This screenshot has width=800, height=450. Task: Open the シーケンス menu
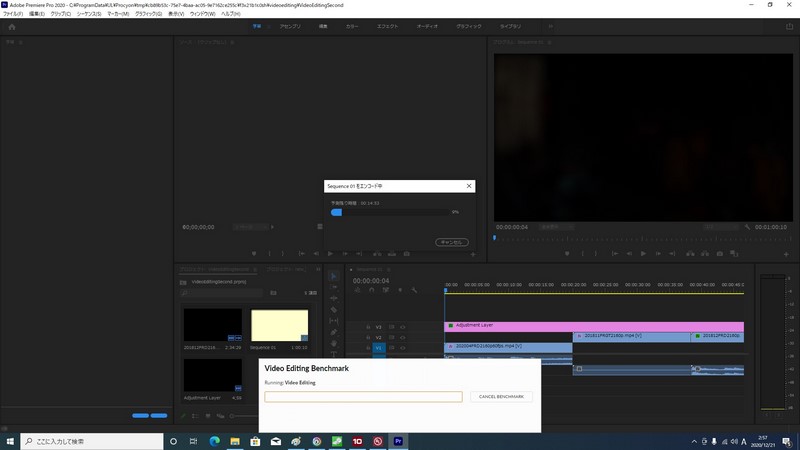[89, 14]
